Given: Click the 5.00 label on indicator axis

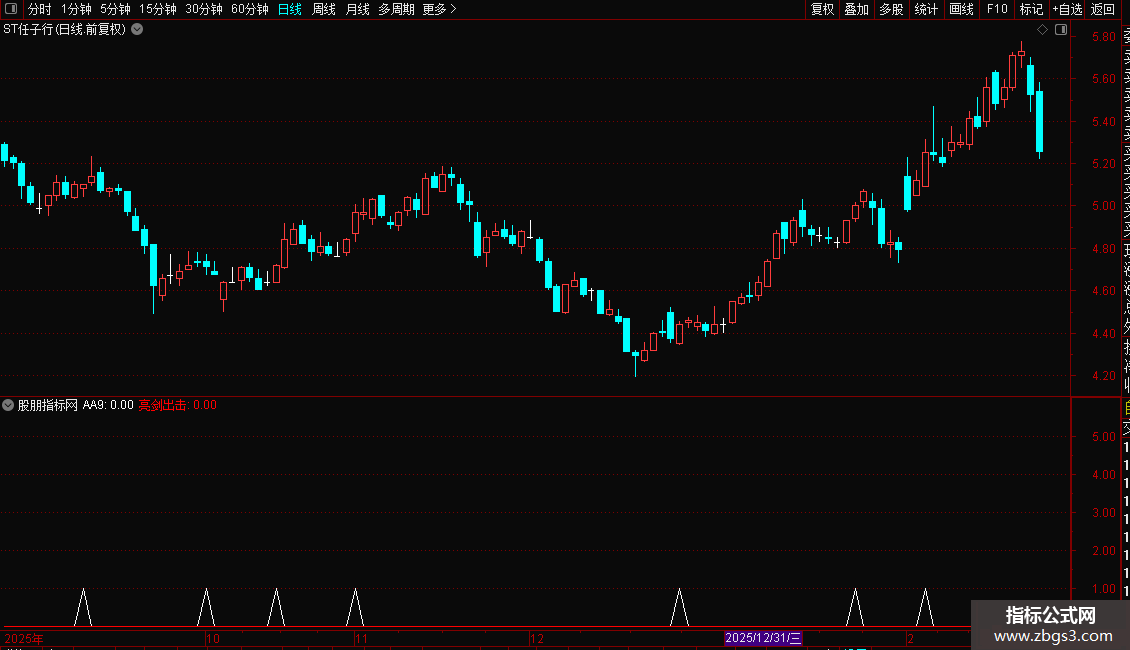Looking at the screenshot, I should 1103,437.
